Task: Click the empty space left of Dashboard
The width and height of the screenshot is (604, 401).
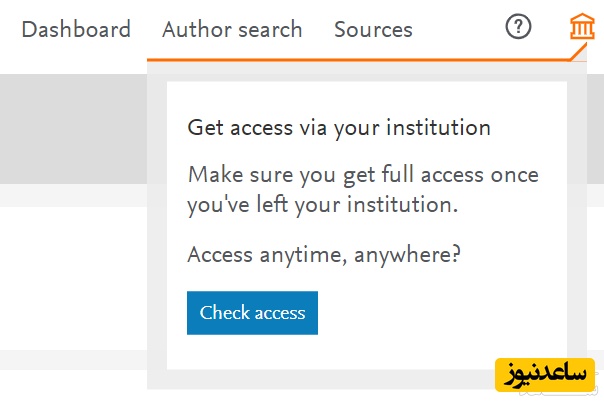Action: (9, 29)
